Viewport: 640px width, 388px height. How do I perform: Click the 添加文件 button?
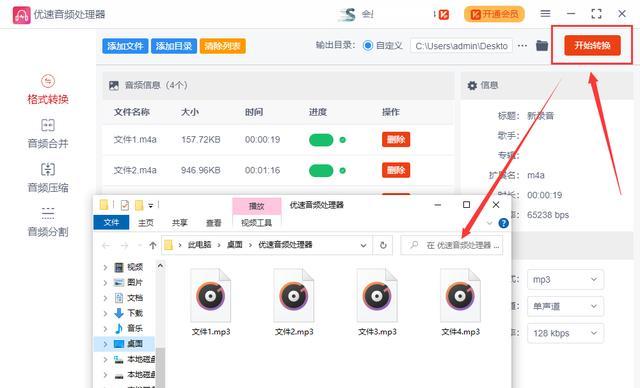click(x=125, y=46)
